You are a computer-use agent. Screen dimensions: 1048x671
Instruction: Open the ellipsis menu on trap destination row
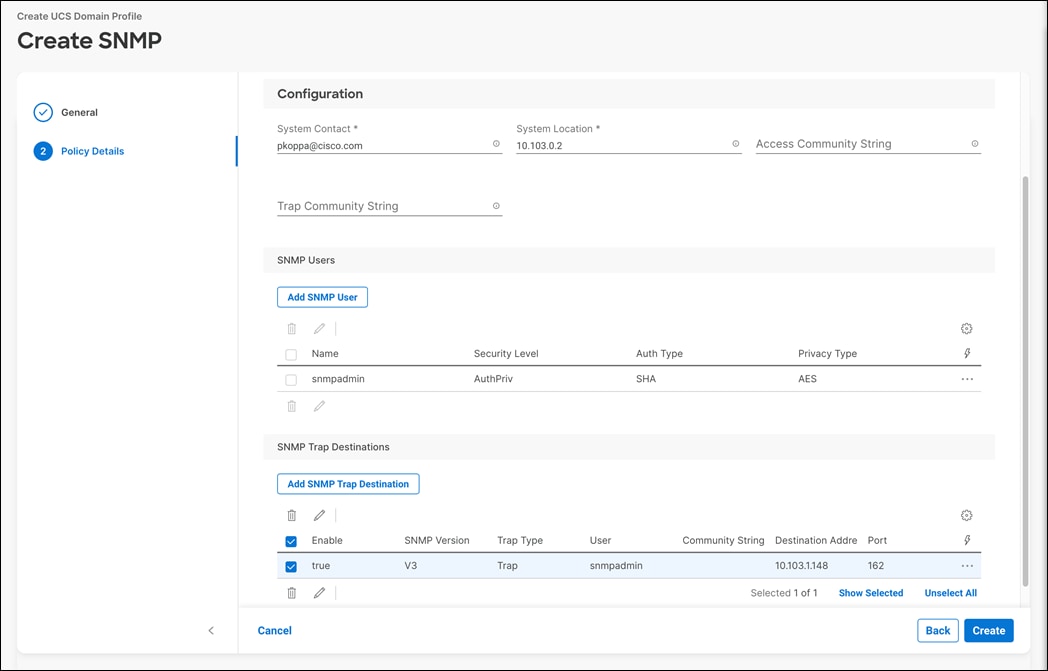click(966, 565)
